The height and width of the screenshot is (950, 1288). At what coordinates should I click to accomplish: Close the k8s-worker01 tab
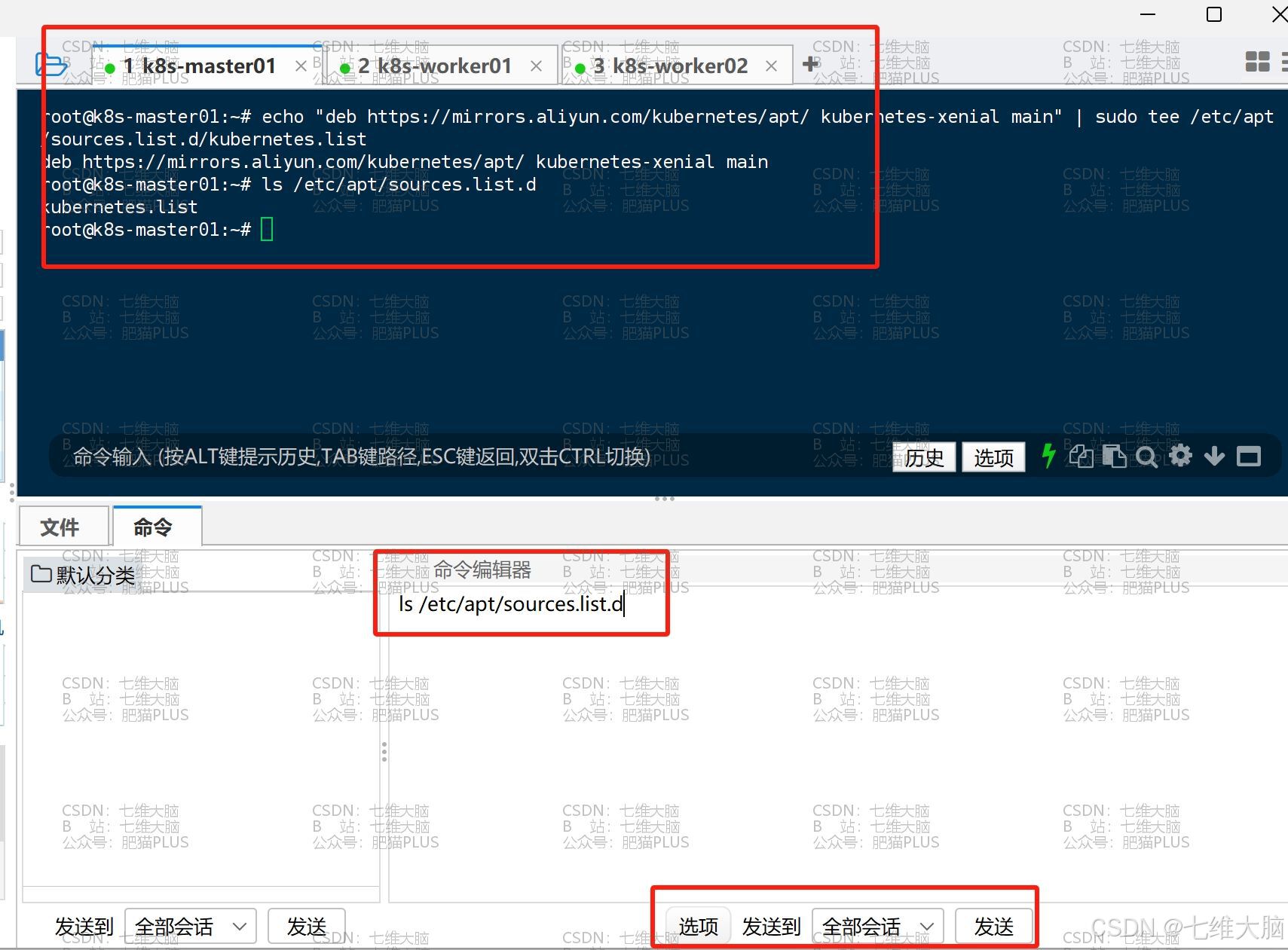536,66
